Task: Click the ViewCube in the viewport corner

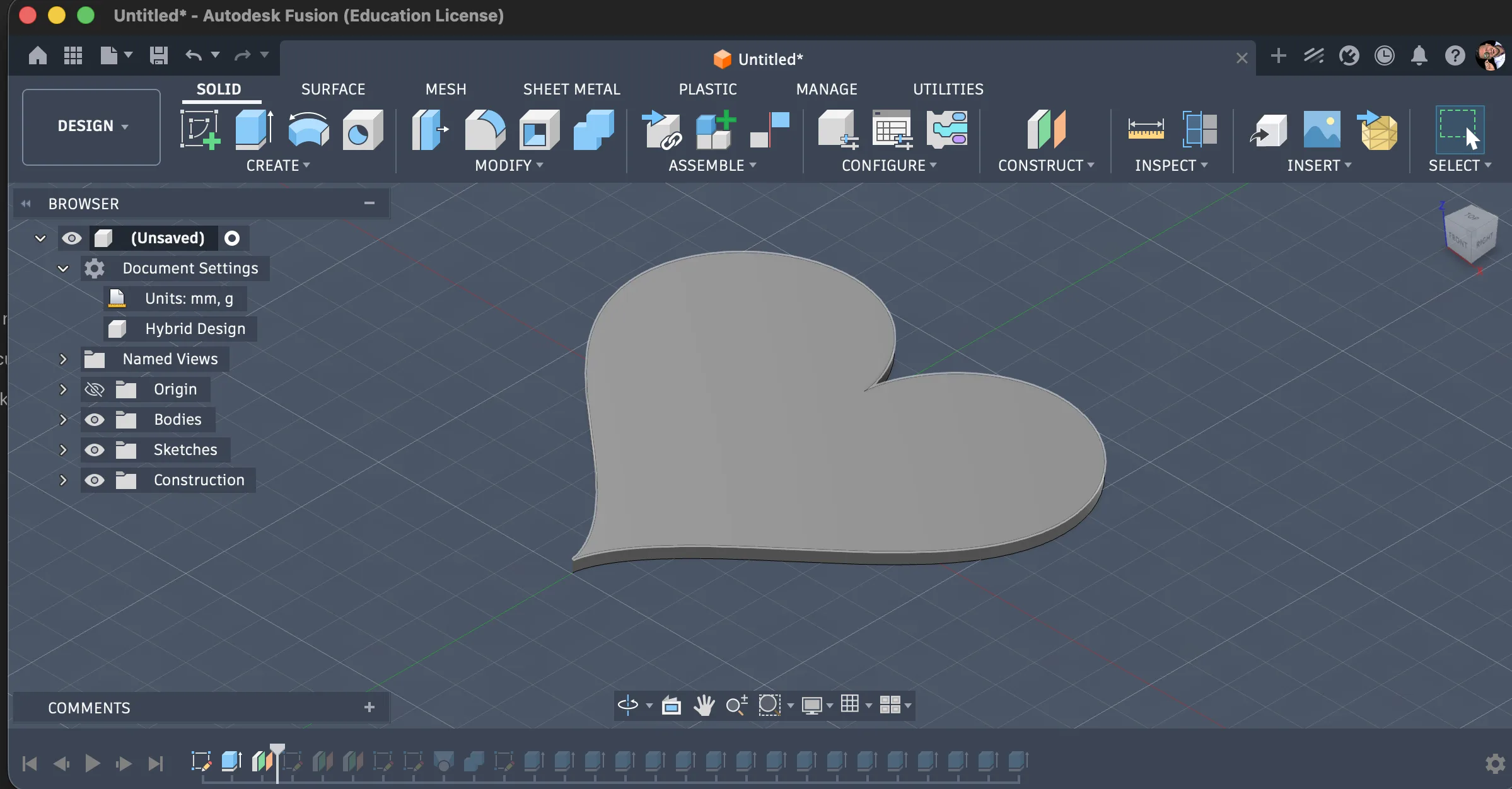Action: point(1471,235)
